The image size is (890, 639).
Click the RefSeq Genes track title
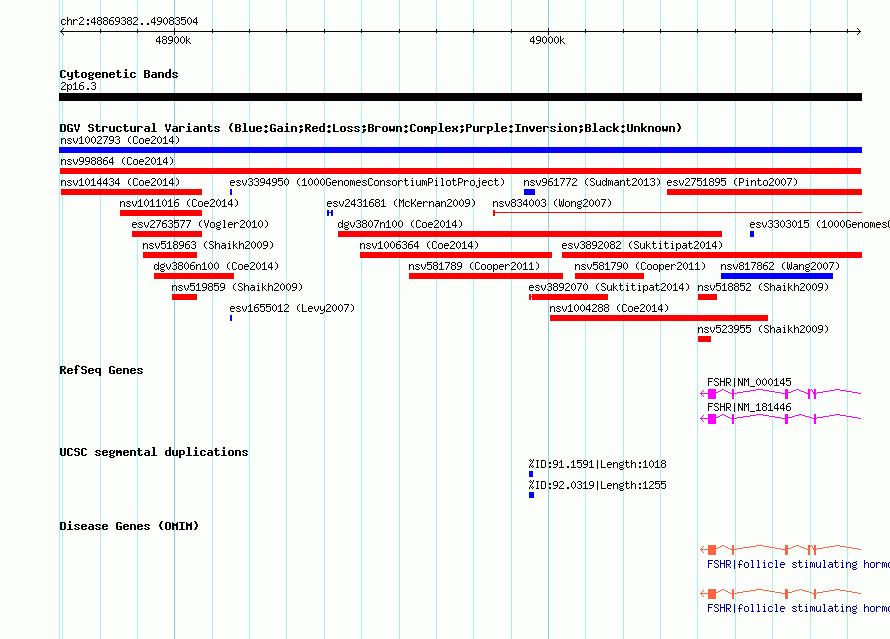(x=101, y=370)
